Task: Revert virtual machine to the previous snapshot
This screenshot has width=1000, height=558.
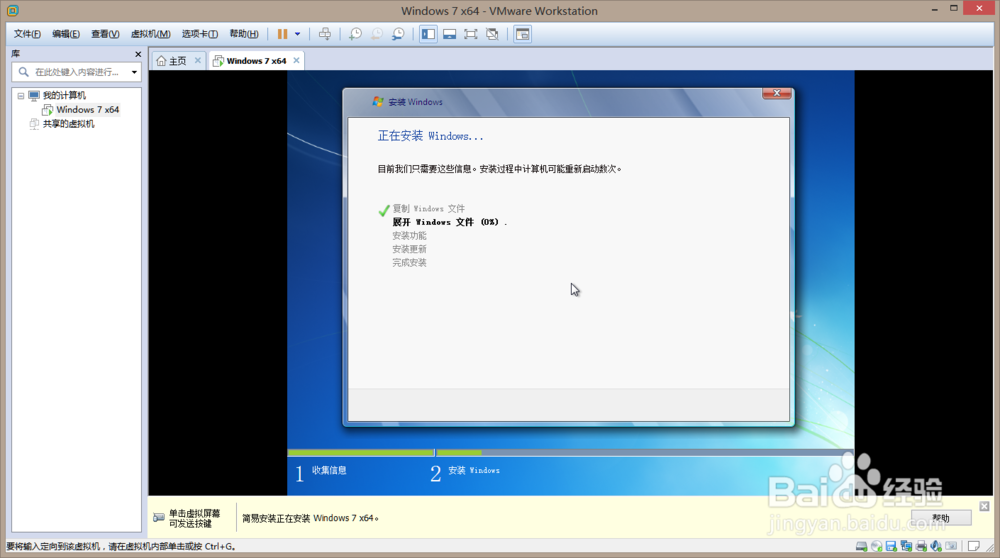Action: 377,34
